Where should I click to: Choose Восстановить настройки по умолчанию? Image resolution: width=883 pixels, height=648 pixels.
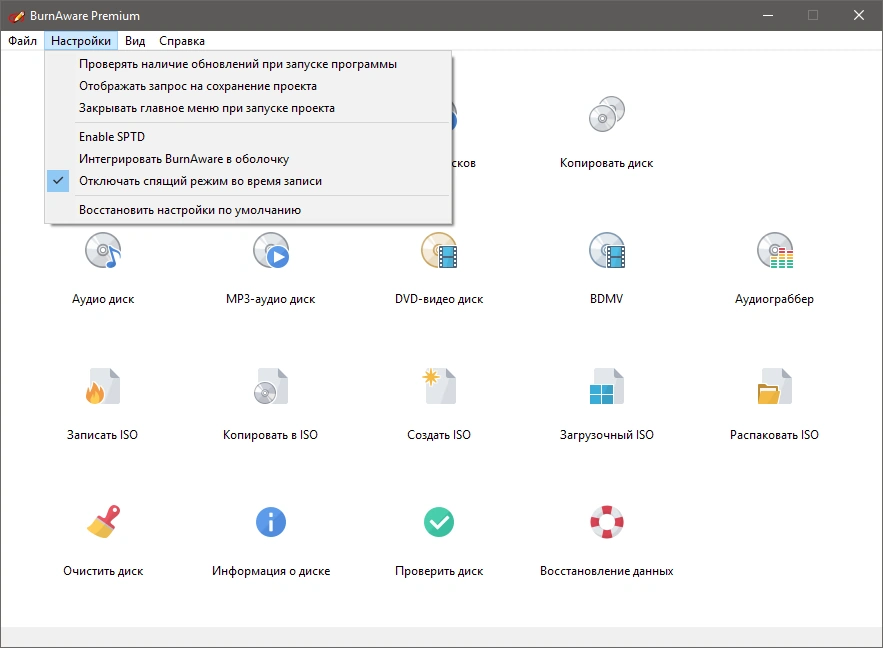point(248,210)
